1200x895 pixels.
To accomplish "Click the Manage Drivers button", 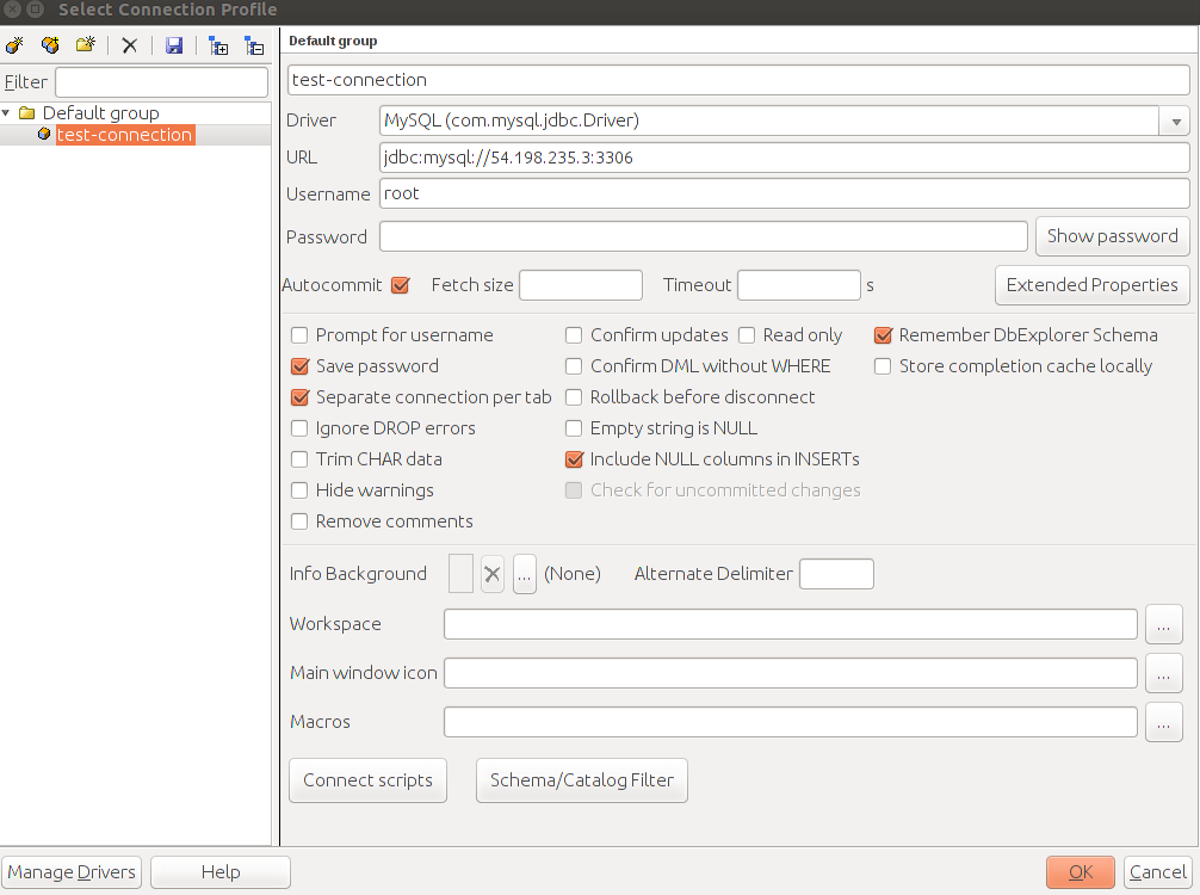I will [71, 871].
